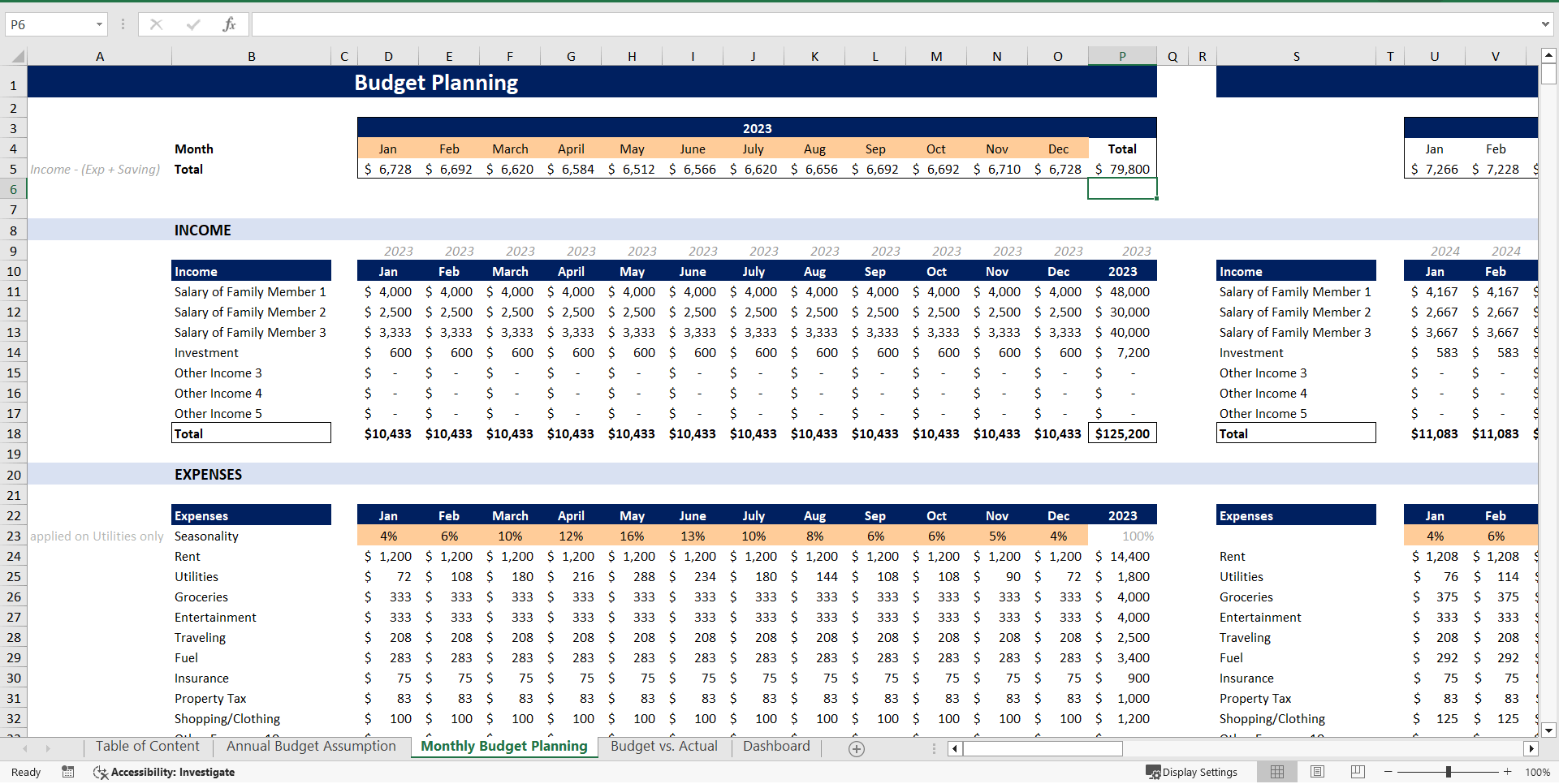Select row 18 header
This screenshot has height=784, width=1559.
[14, 433]
